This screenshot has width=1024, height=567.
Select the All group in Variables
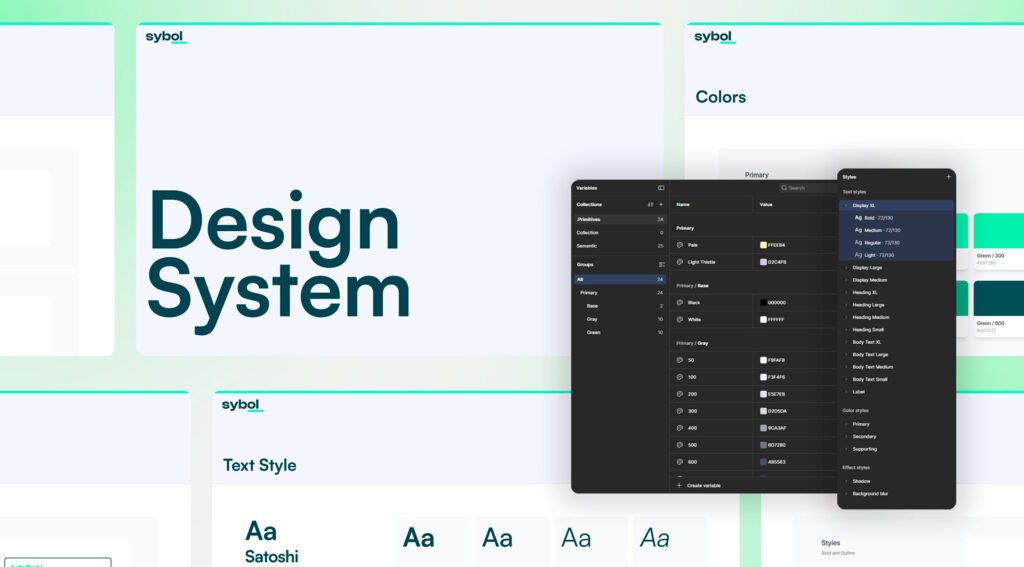620,280
